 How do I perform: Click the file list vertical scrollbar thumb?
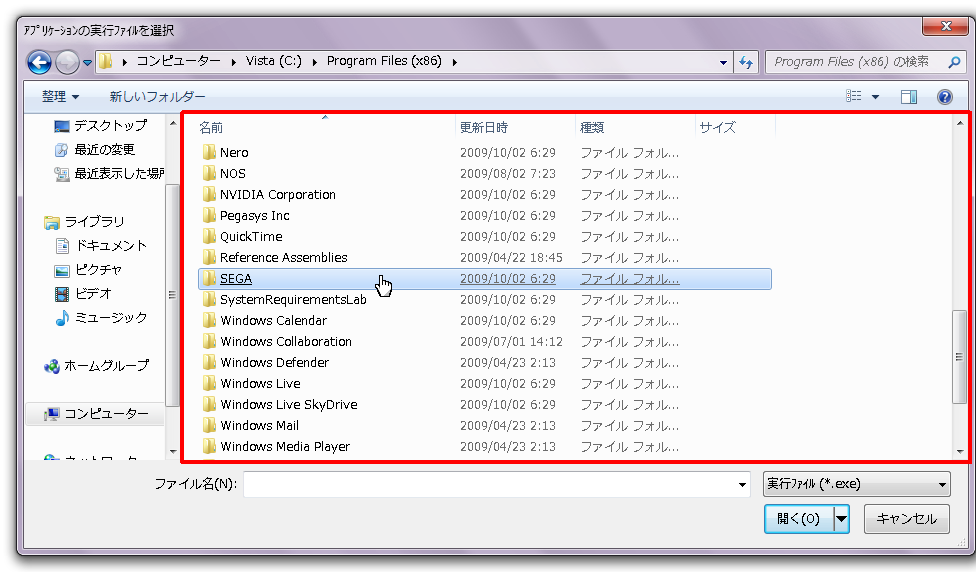(x=960, y=357)
